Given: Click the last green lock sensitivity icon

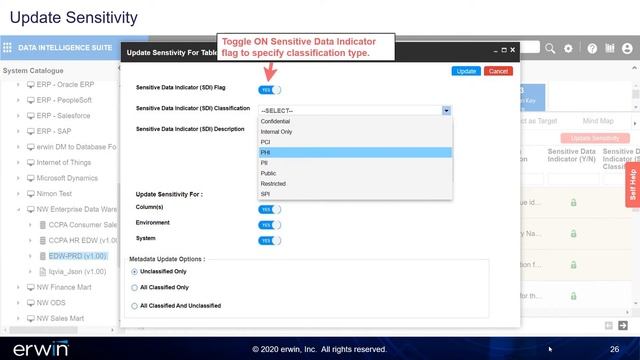Looking at the screenshot, I should point(573,296).
